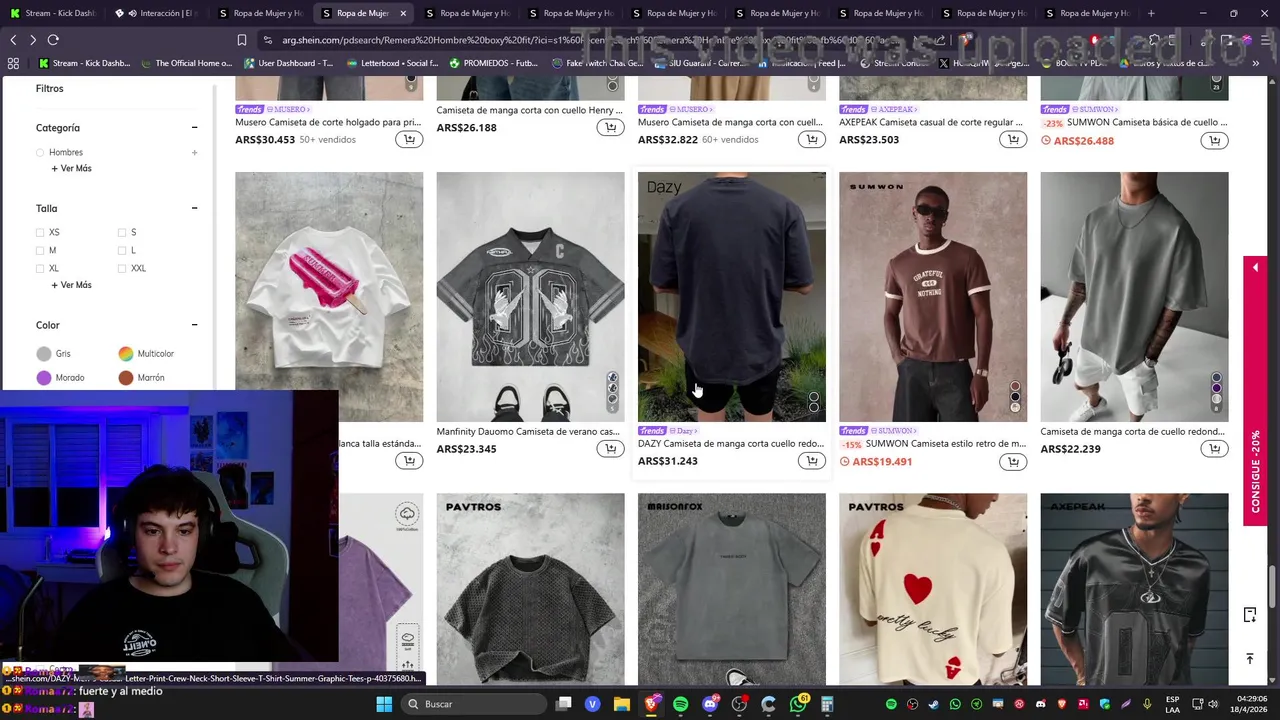This screenshot has width=1280, height=720.
Task: Click the browser forward arrow
Action: (32, 40)
